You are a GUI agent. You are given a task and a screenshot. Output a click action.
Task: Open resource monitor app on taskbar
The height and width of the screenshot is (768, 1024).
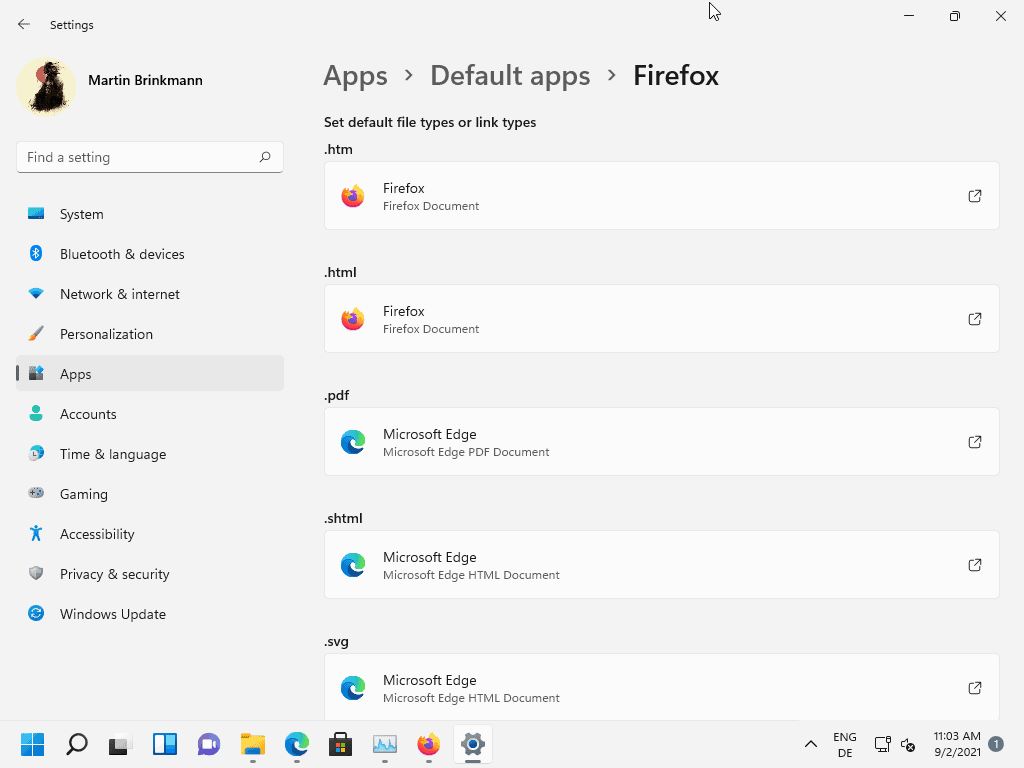point(385,744)
